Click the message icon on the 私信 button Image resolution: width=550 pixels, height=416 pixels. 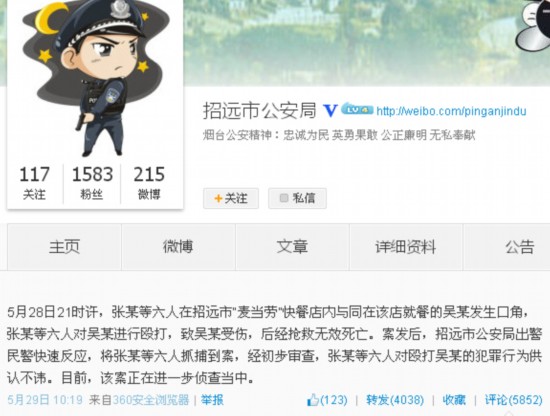point(284,198)
